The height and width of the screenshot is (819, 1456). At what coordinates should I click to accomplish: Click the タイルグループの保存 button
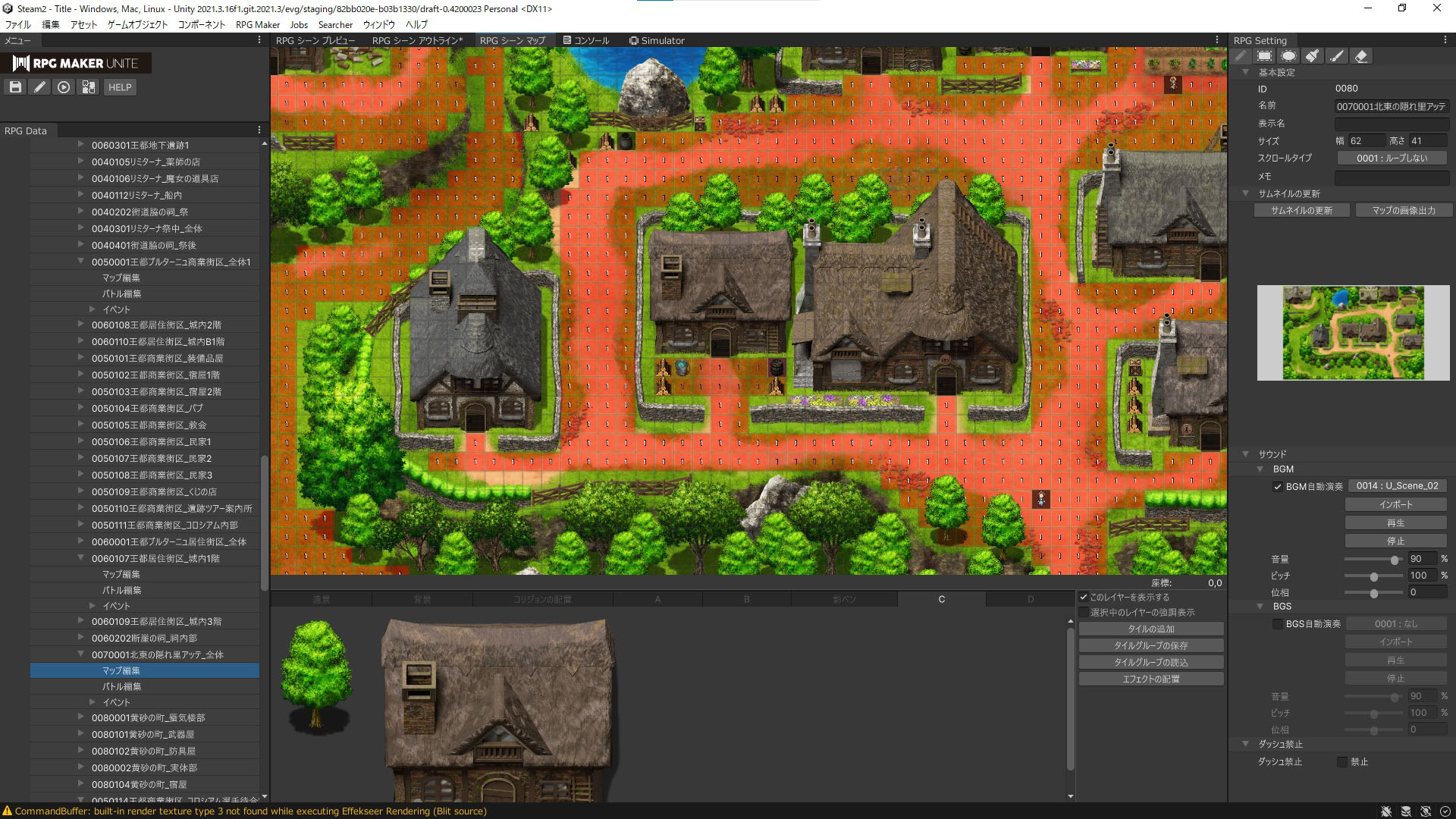click(x=1150, y=645)
